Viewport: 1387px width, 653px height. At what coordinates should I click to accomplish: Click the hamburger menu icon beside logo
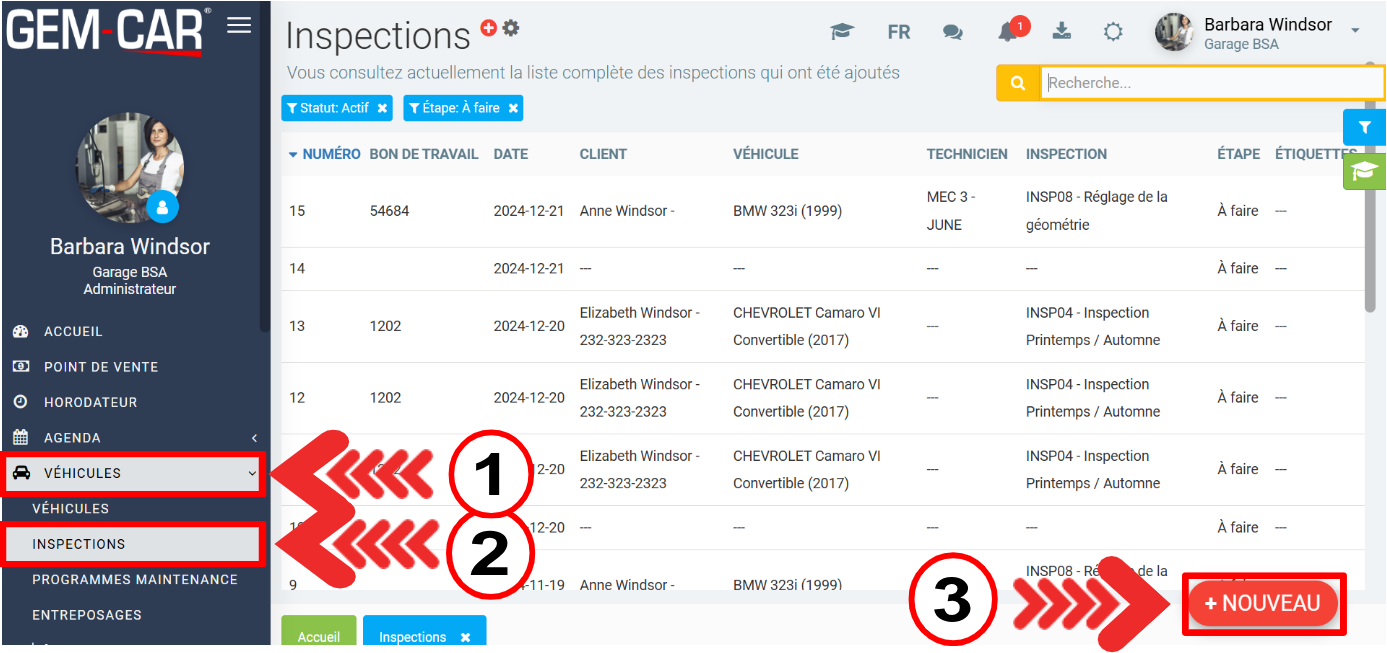tap(239, 26)
